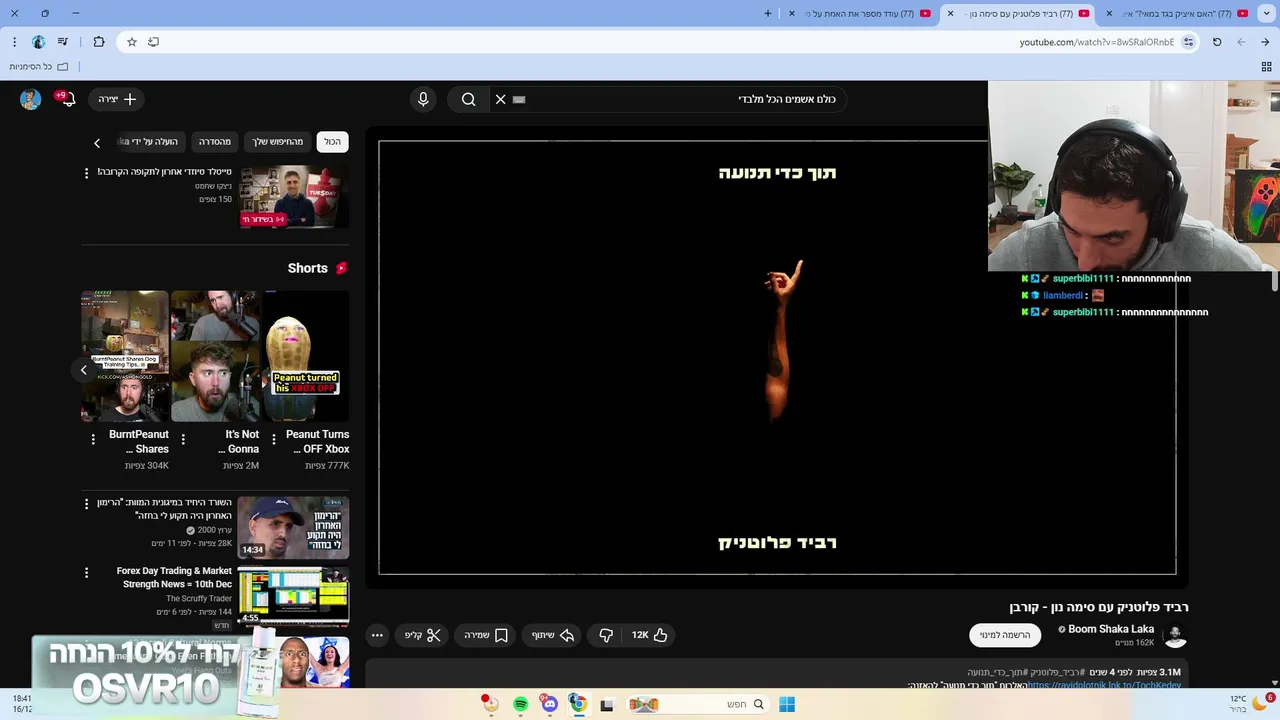
Task: Open the Forex video thumbnail marked 4:55
Action: click(x=293, y=596)
